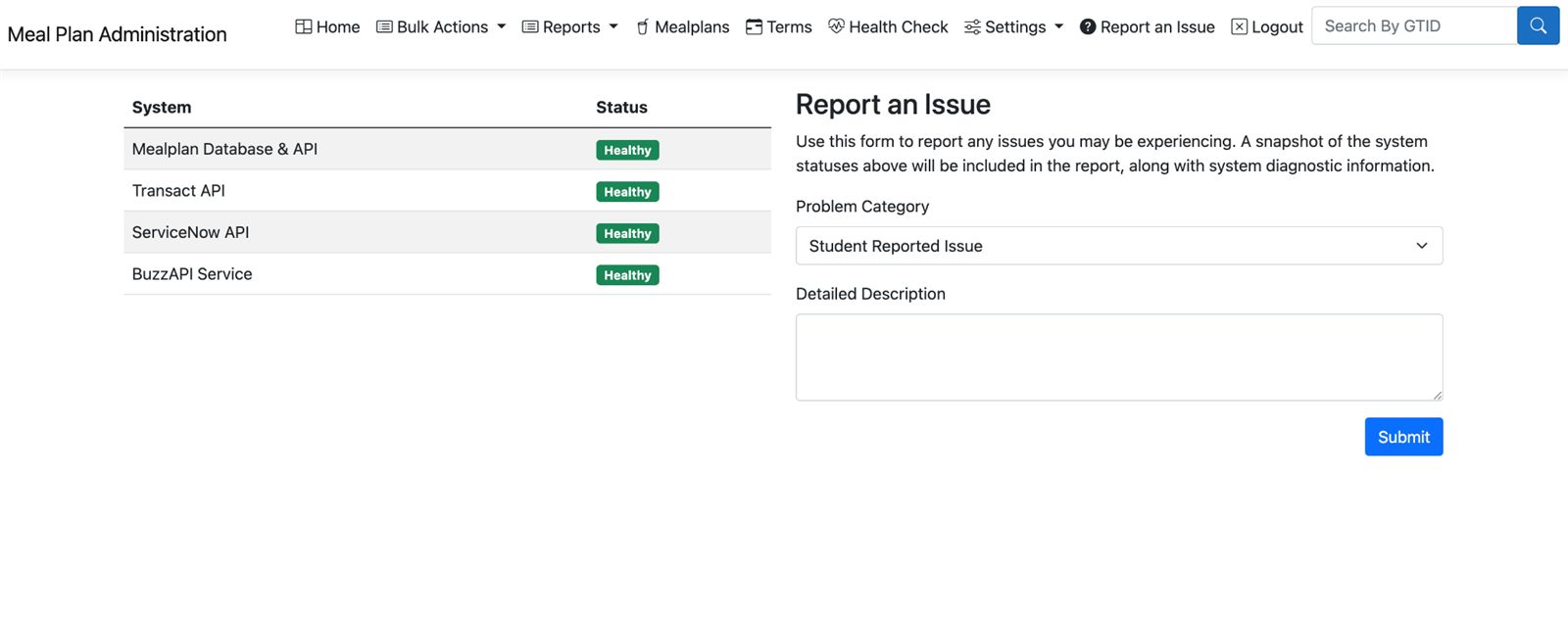Open the Health Check page
This screenshot has width=1568, height=617.
(x=899, y=26)
